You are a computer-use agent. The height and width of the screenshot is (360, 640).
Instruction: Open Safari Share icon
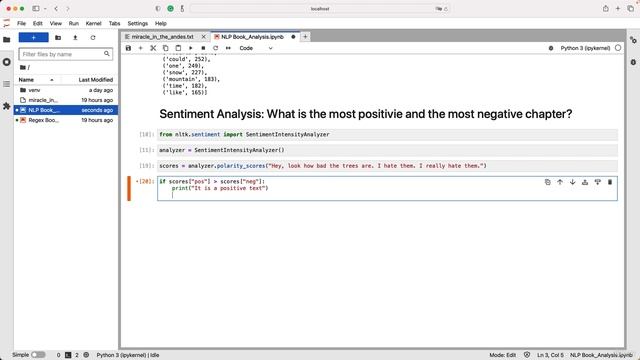pyautogui.click(x=606, y=9)
